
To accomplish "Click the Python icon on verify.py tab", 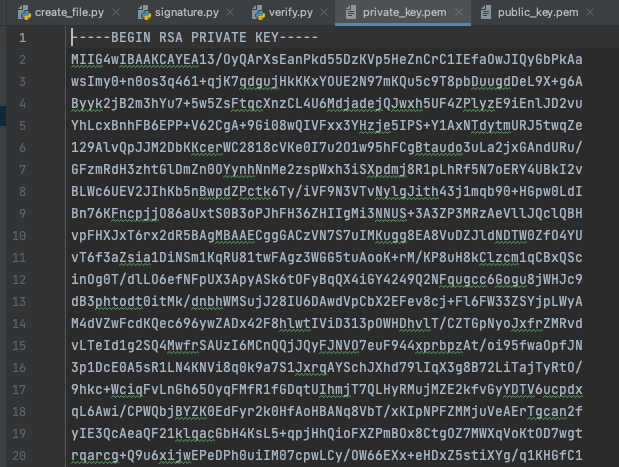I will point(258,13).
